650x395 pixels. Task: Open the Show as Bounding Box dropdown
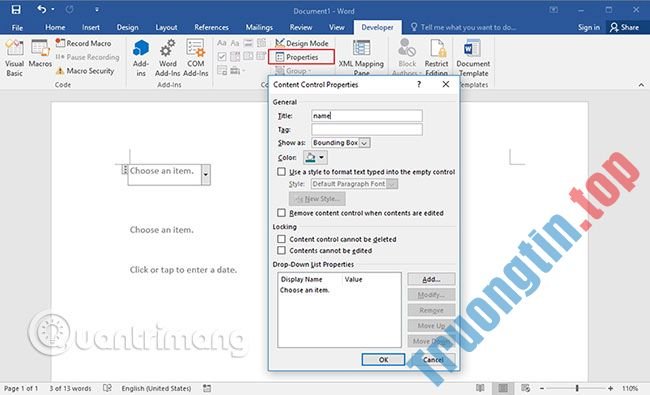tap(364, 143)
